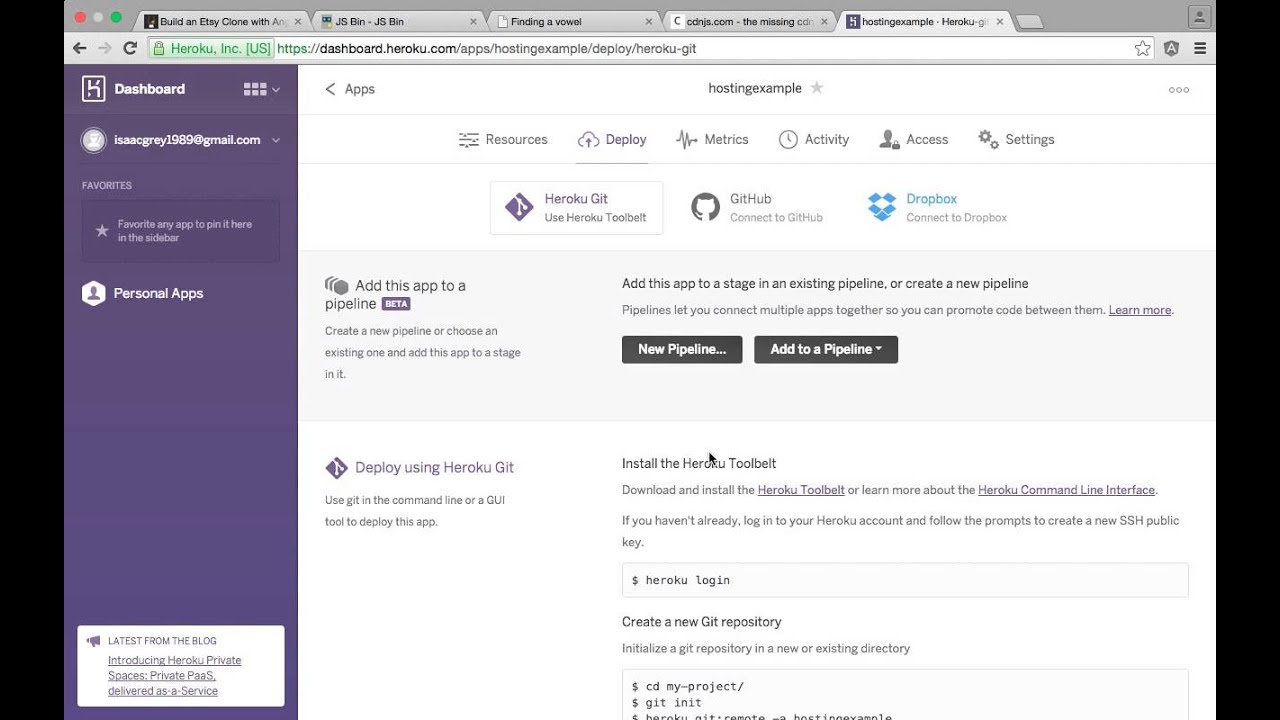The width and height of the screenshot is (1280, 720).
Task: Click the browser address bar URL
Action: point(486,48)
